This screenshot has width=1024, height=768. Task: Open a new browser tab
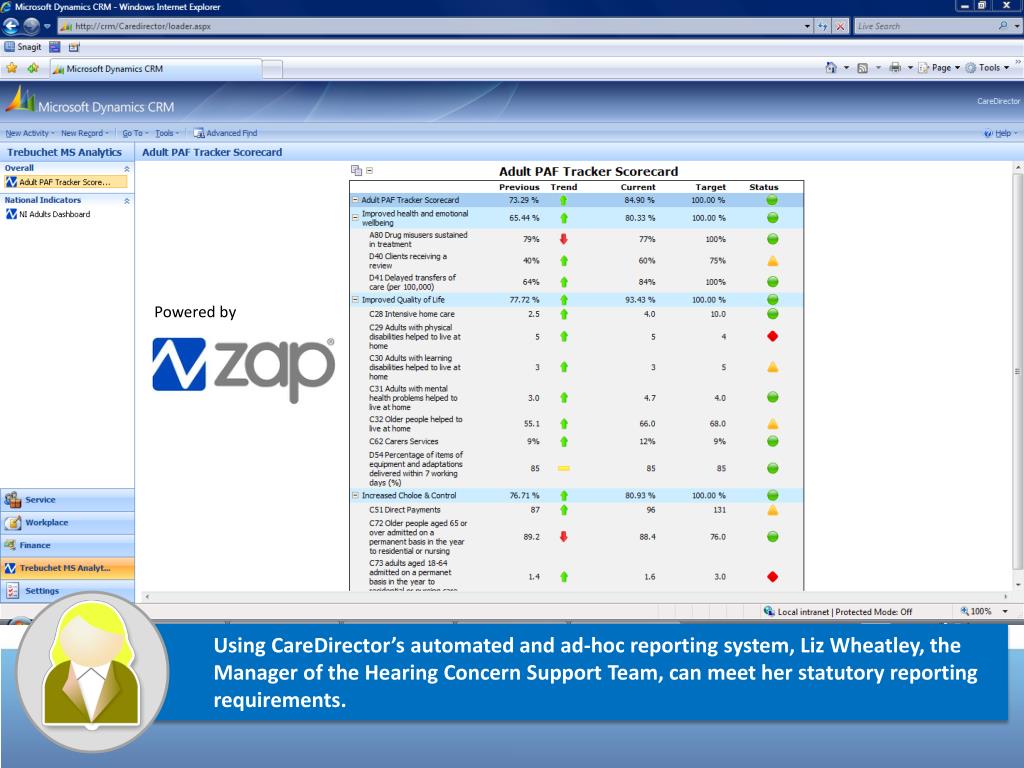[272, 69]
